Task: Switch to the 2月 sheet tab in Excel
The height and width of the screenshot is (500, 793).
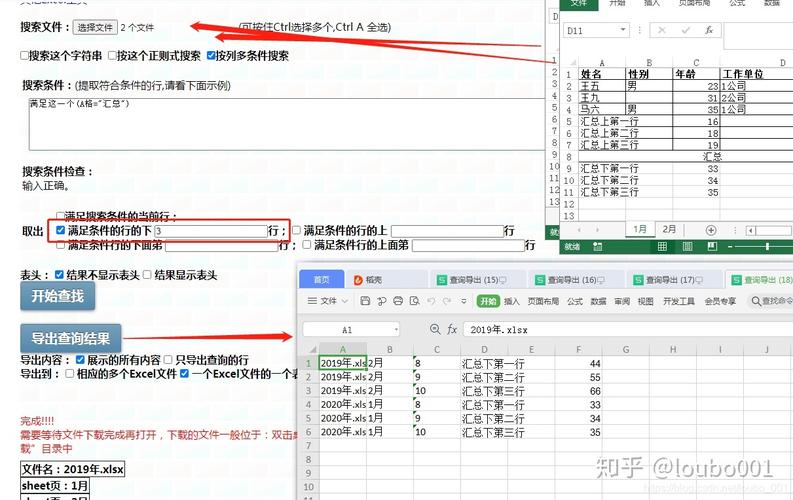Action: [x=669, y=230]
